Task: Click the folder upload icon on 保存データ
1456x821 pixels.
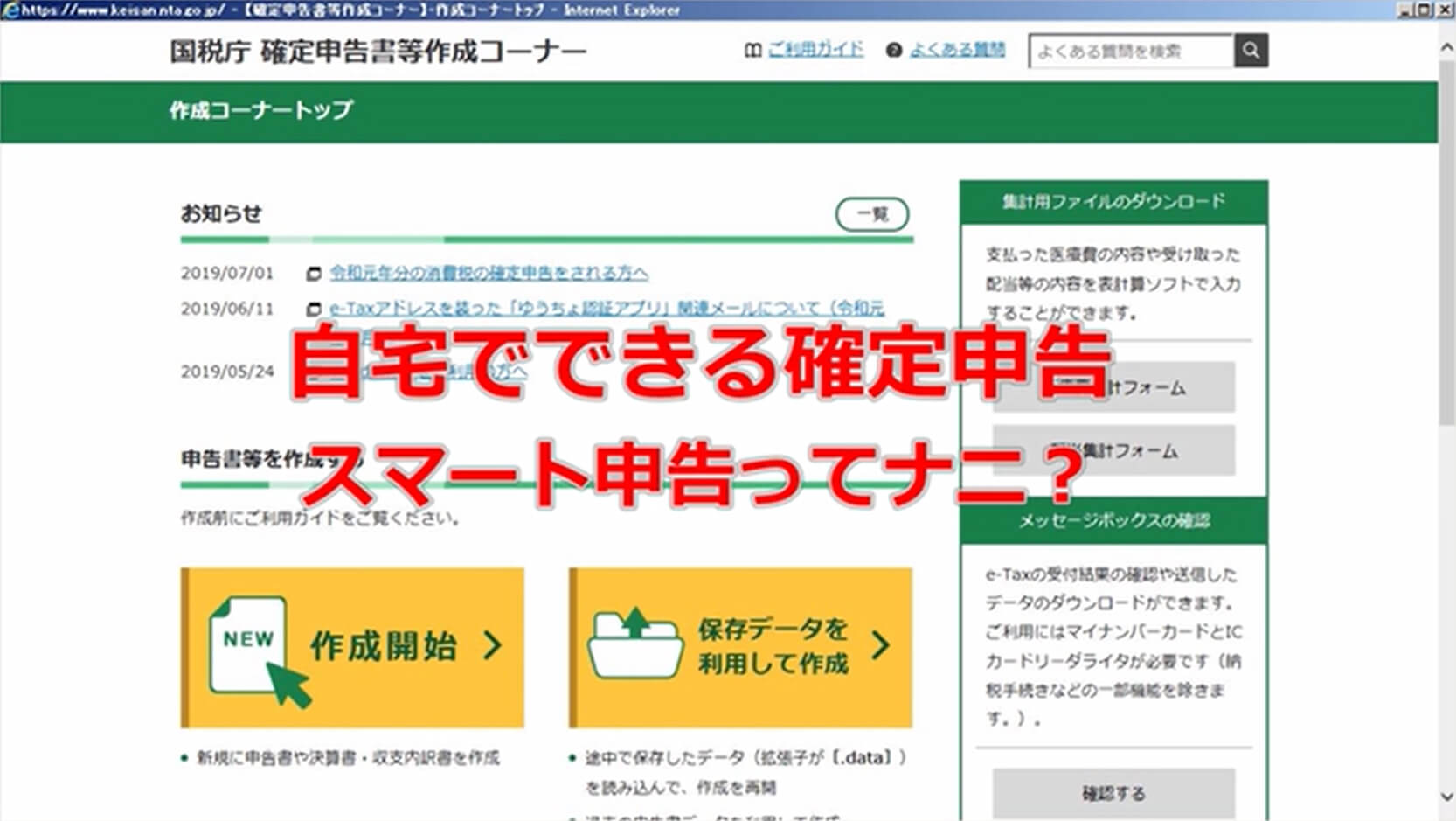Action: point(634,644)
